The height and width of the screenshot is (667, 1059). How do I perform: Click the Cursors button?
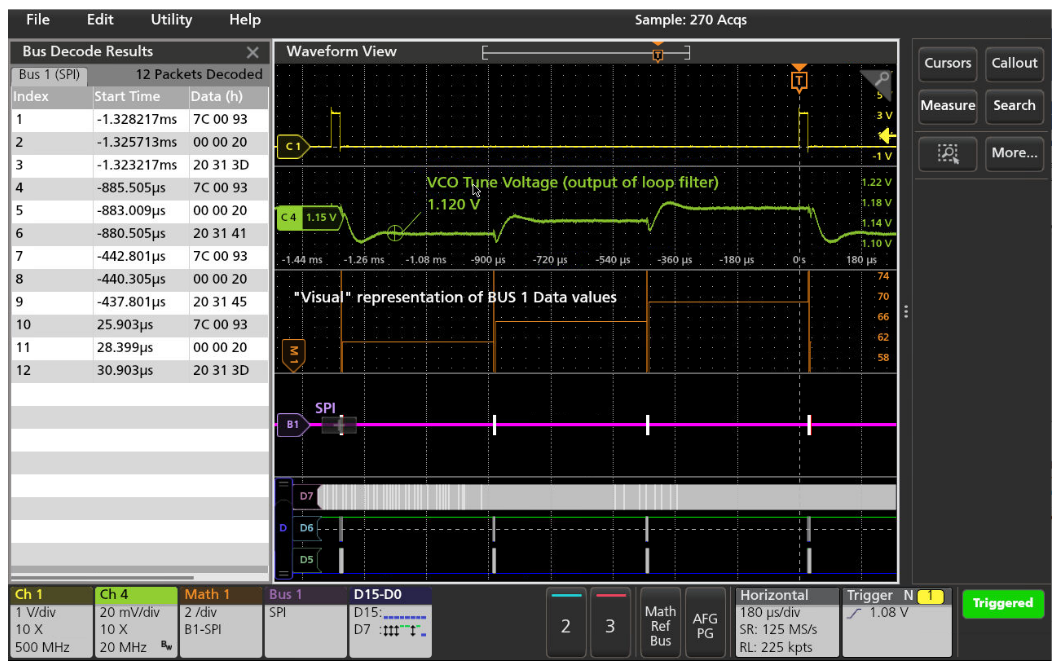pyautogui.click(x=947, y=63)
